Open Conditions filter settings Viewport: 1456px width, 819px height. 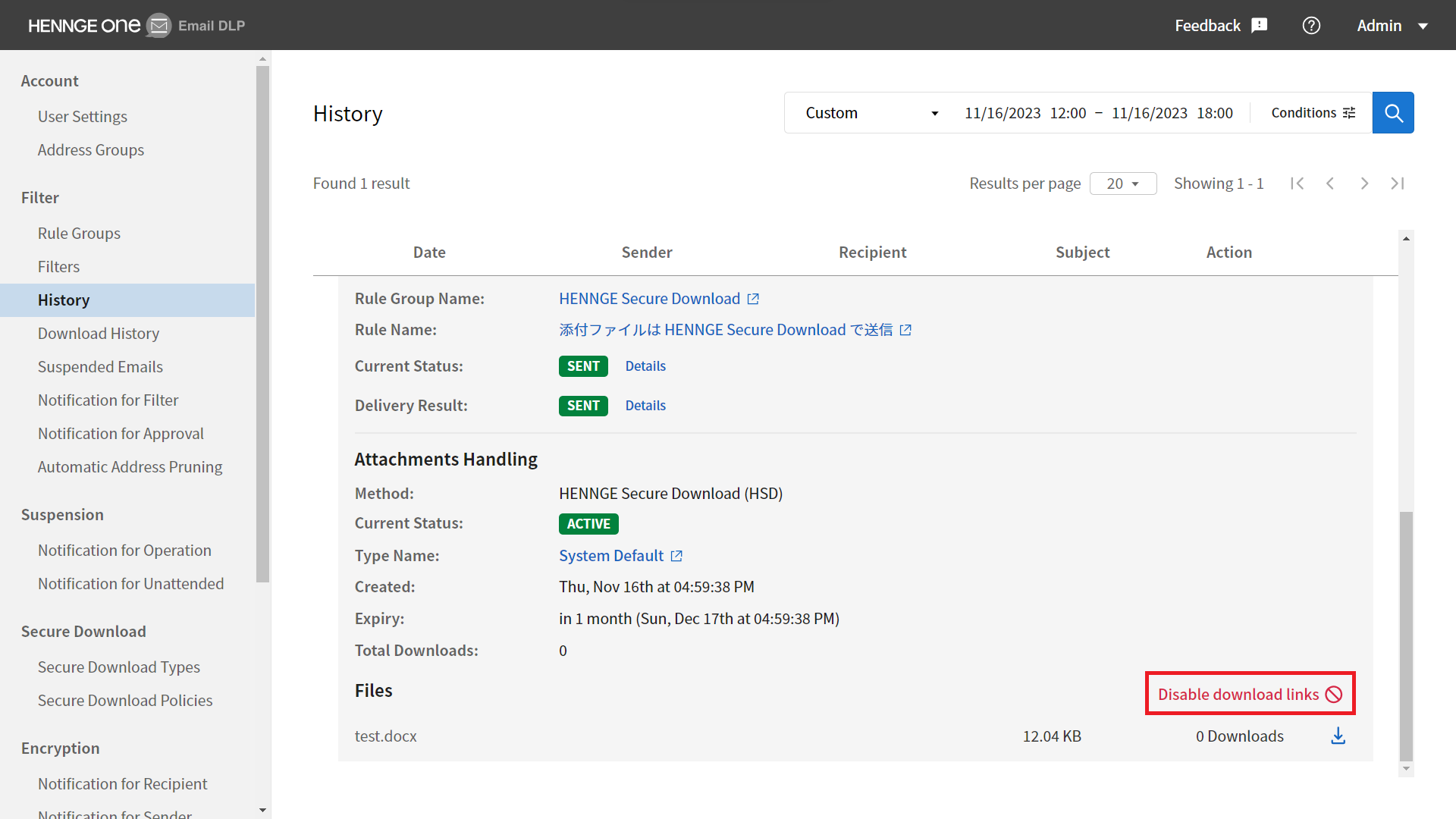click(x=1313, y=113)
